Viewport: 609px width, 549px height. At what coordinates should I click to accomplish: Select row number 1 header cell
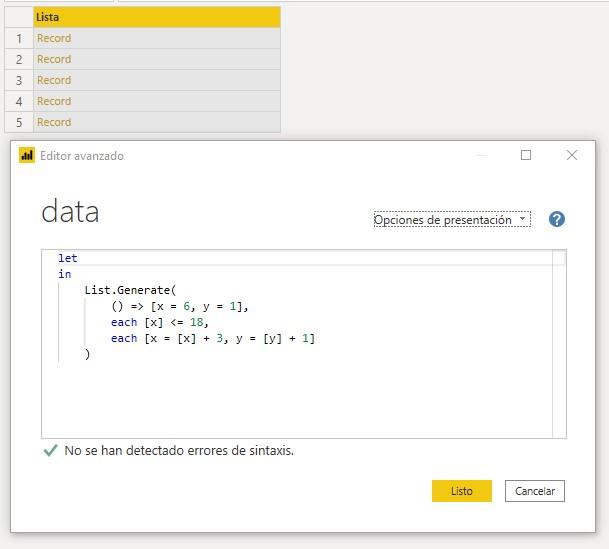point(18,38)
